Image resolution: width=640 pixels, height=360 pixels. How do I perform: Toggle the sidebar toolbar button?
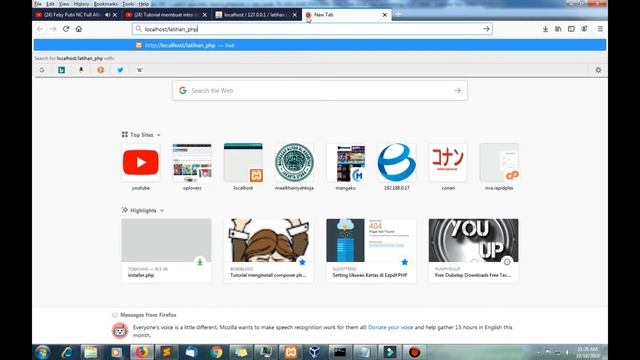click(x=571, y=29)
